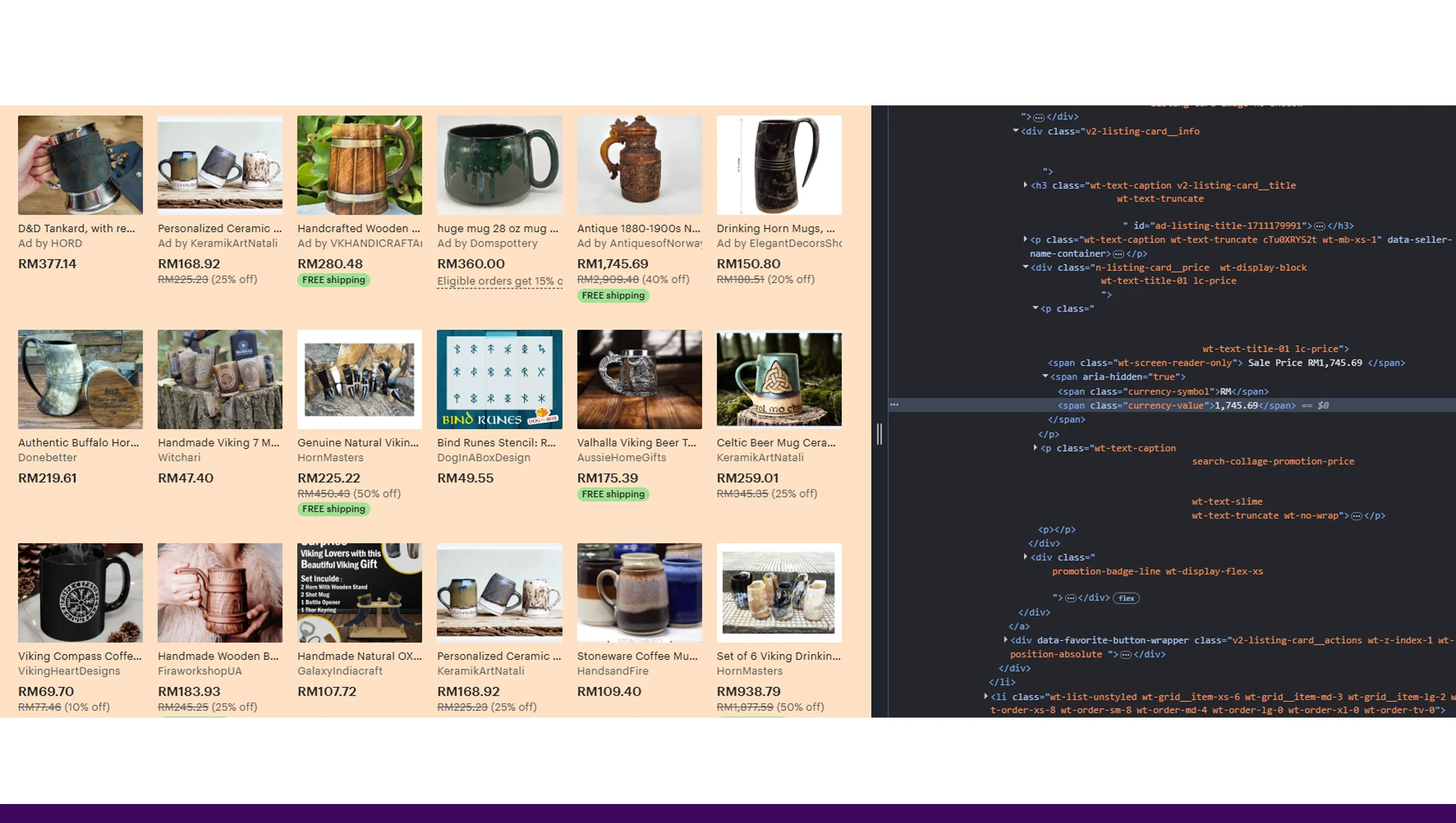Expand the wt-list-unstyled grid list item
The height and width of the screenshot is (823, 1456).
coord(986,697)
